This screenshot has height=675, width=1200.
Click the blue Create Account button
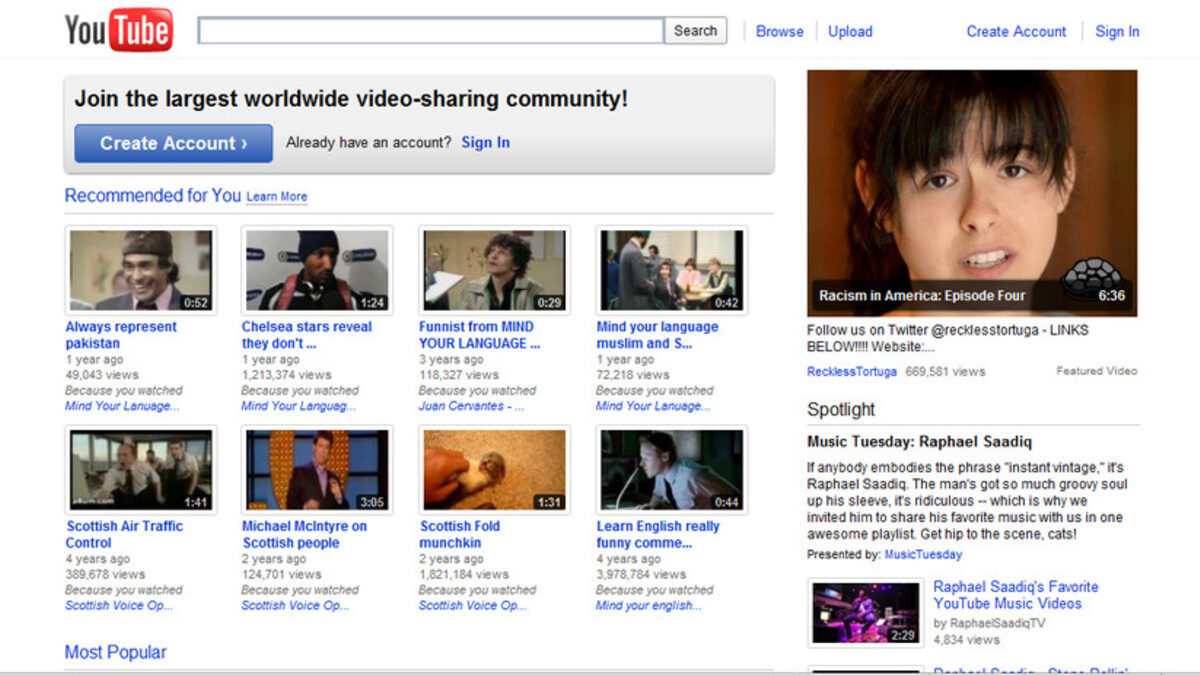pos(173,143)
